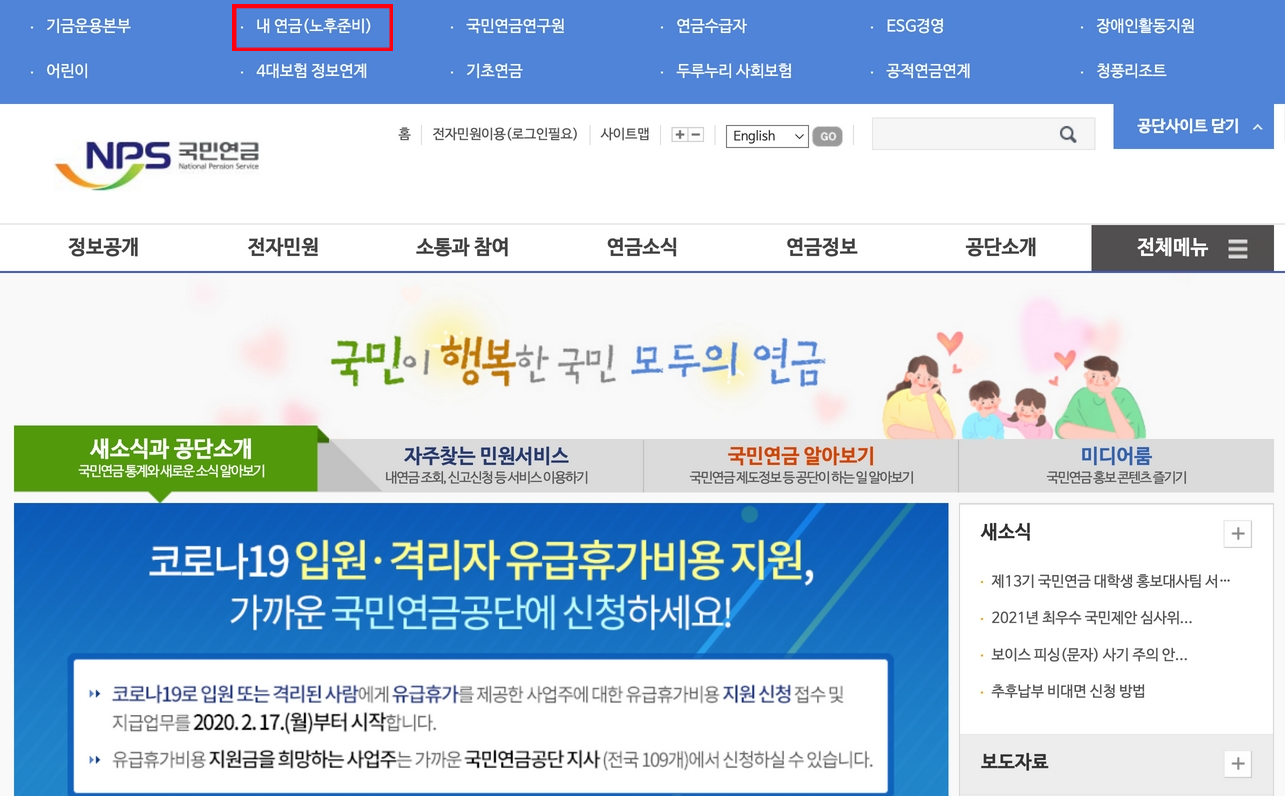
Task: Open 두루누리 사회보험 link
Action: [734, 71]
